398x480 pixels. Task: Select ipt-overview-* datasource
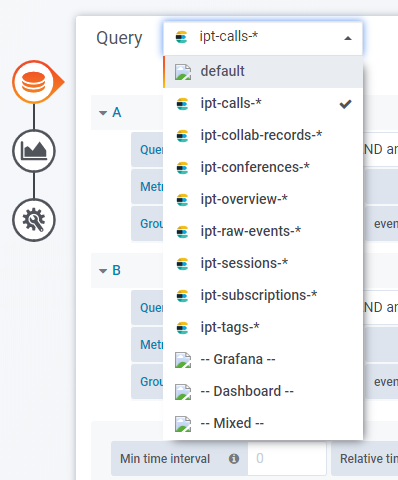pyautogui.click(x=264, y=200)
